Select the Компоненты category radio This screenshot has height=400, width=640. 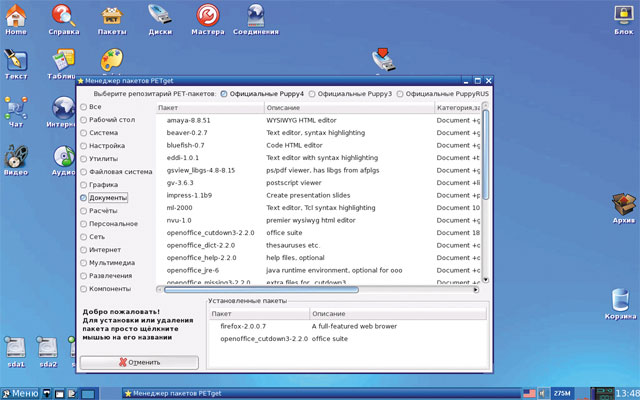84,289
